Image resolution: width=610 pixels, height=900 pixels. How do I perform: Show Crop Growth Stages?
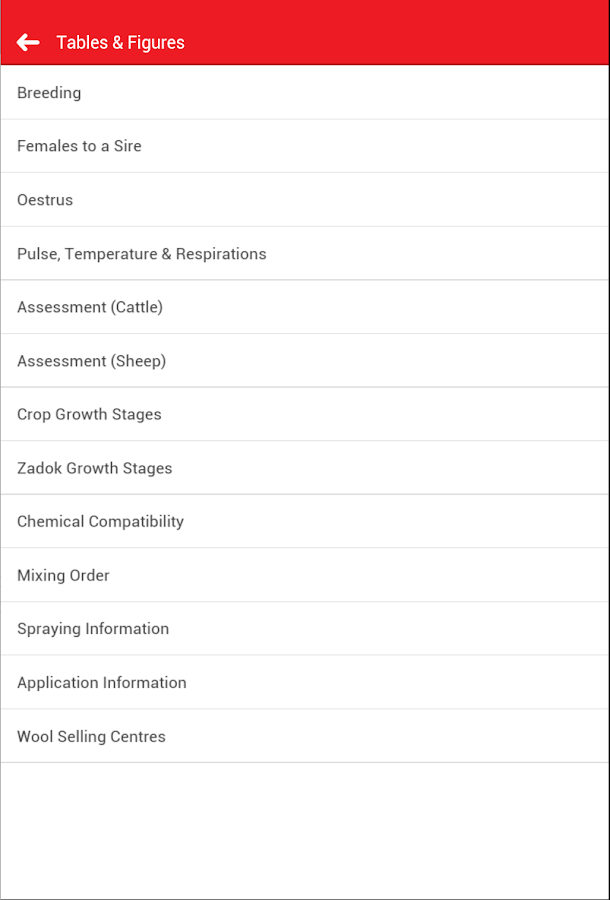click(89, 414)
